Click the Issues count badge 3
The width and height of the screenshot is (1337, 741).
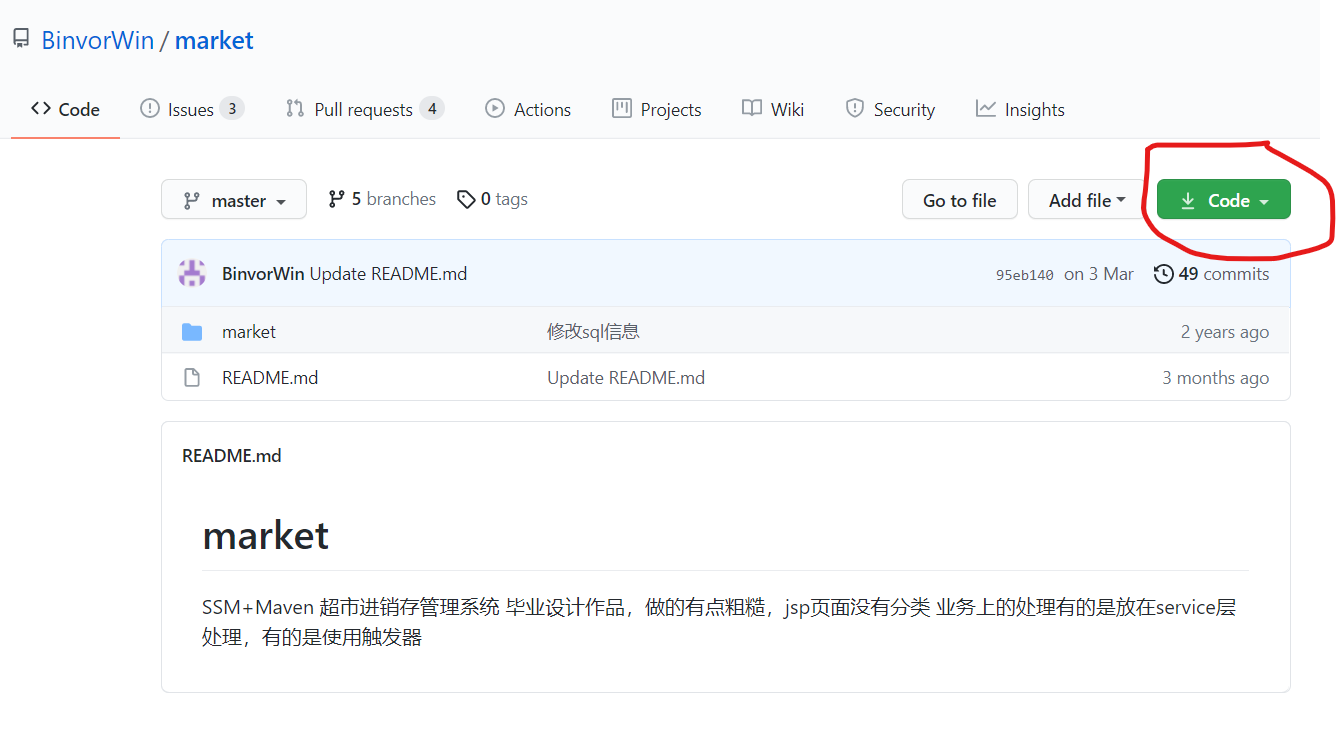232,108
